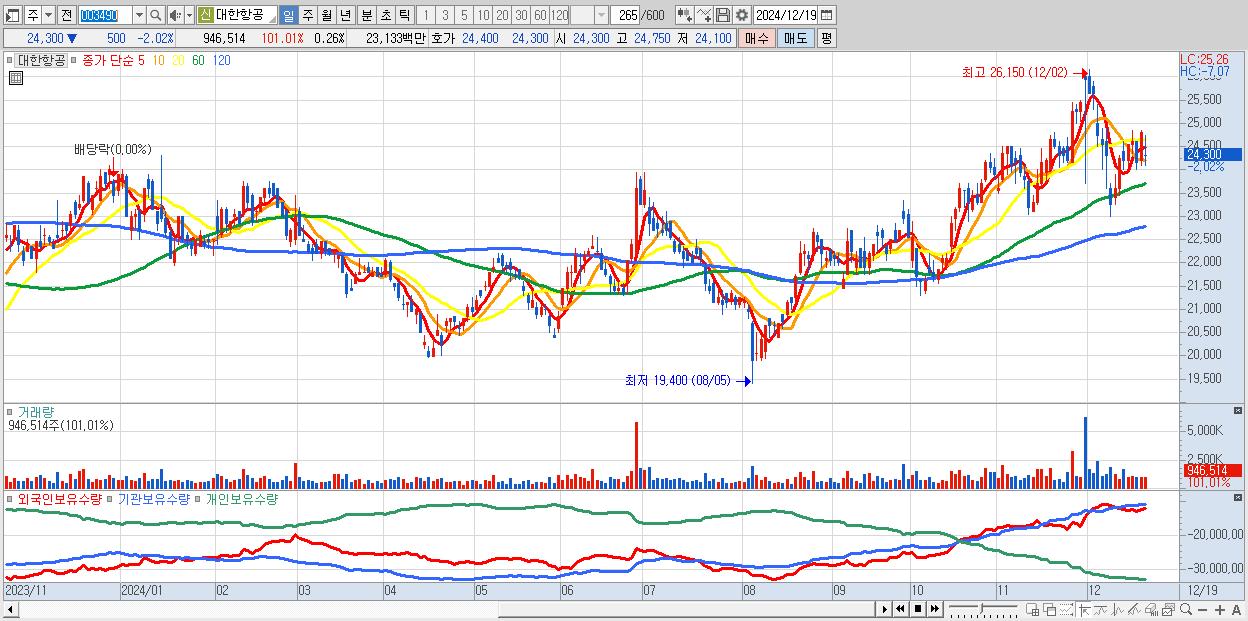Screen dimensions: 1248x621
Task: Click the 매도 (sell) button
Action: (795, 38)
